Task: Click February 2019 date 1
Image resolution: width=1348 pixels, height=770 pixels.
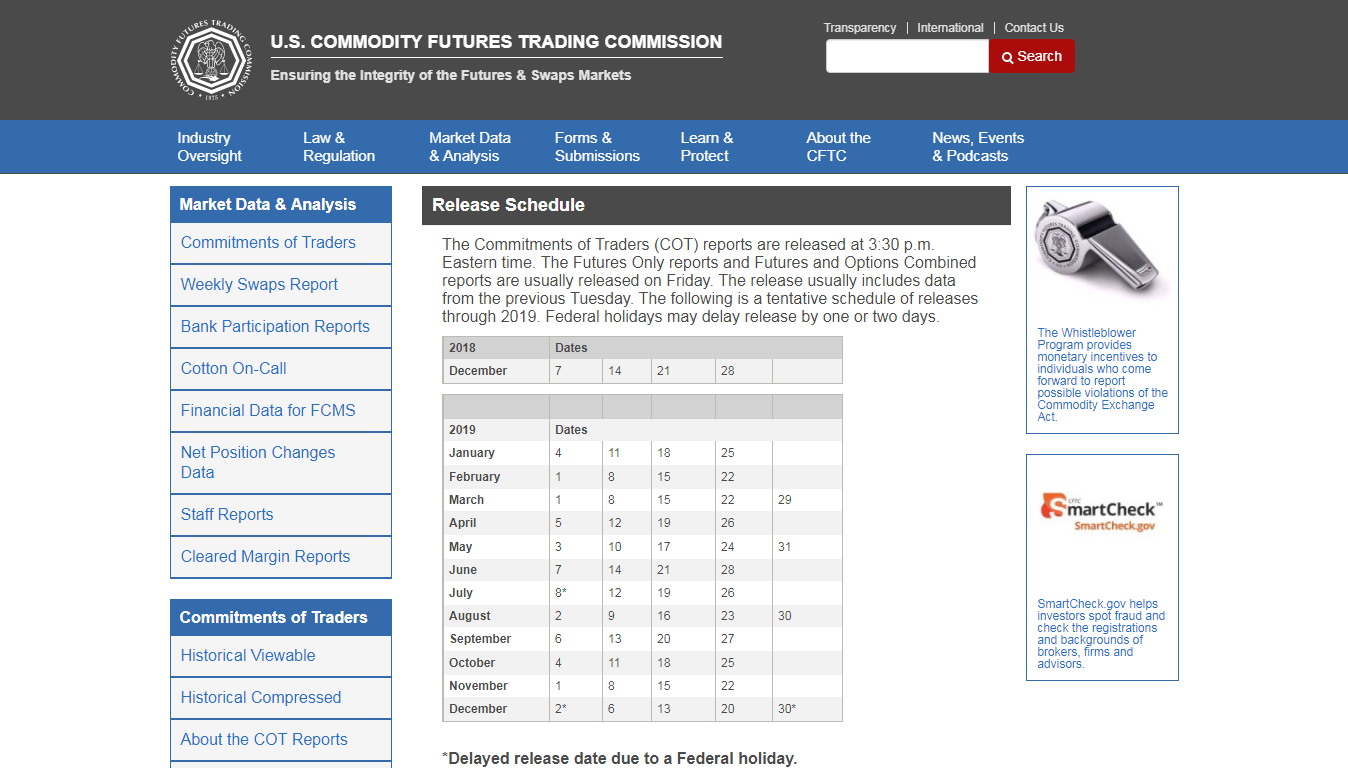Action: [x=558, y=477]
